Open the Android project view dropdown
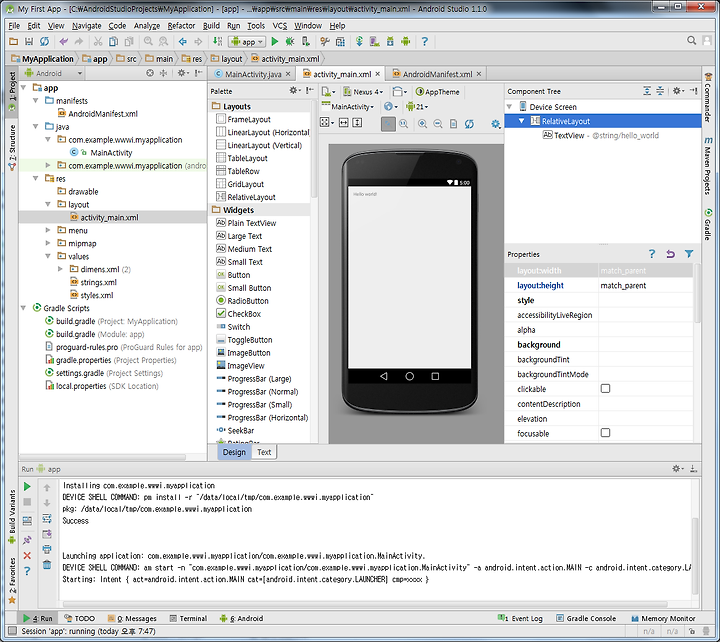 [53, 73]
